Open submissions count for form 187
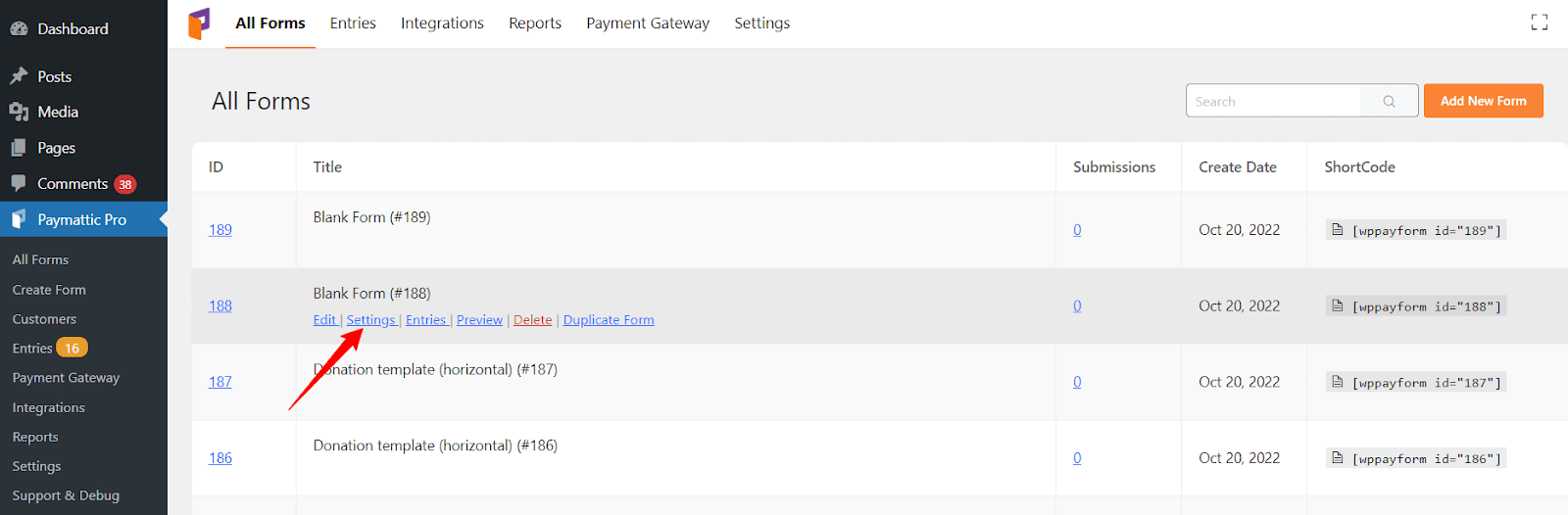Viewport: 1568px width, 515px height. (1077, 382)
